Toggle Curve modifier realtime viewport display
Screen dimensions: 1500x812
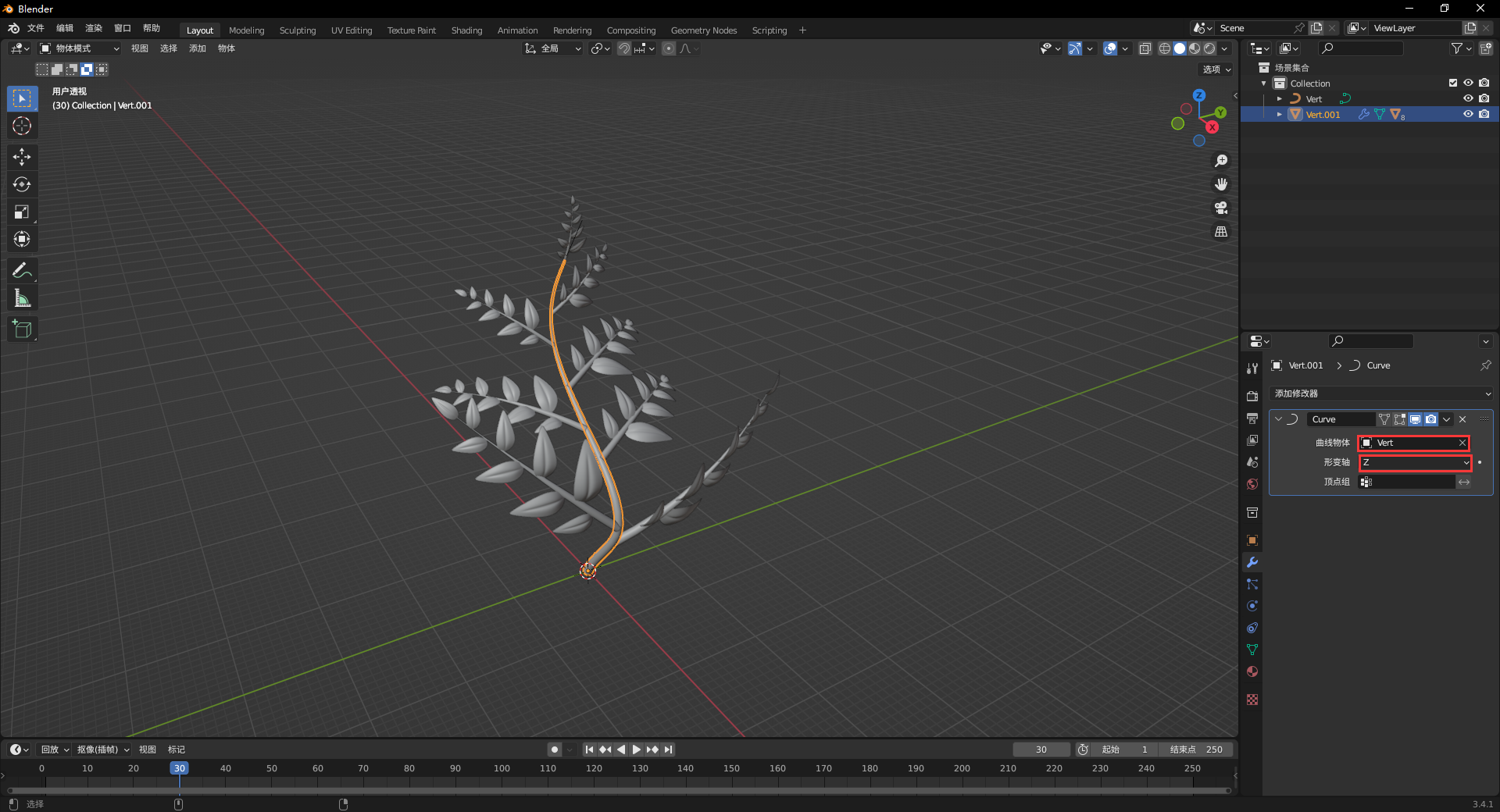click(x=1415, y=419)
